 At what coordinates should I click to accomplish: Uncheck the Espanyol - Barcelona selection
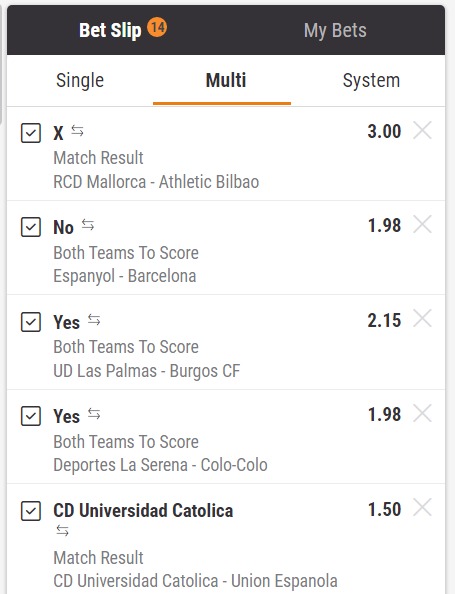click(31, 227)
